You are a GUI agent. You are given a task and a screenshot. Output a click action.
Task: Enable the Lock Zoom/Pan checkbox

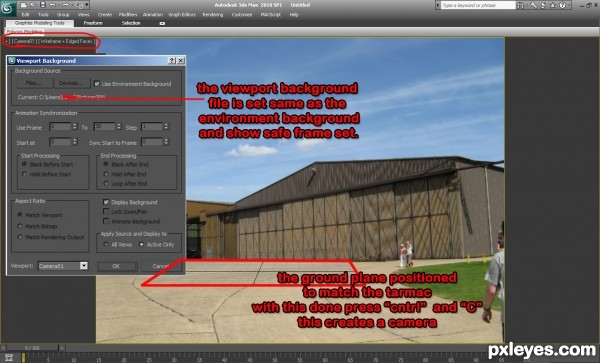106,212
